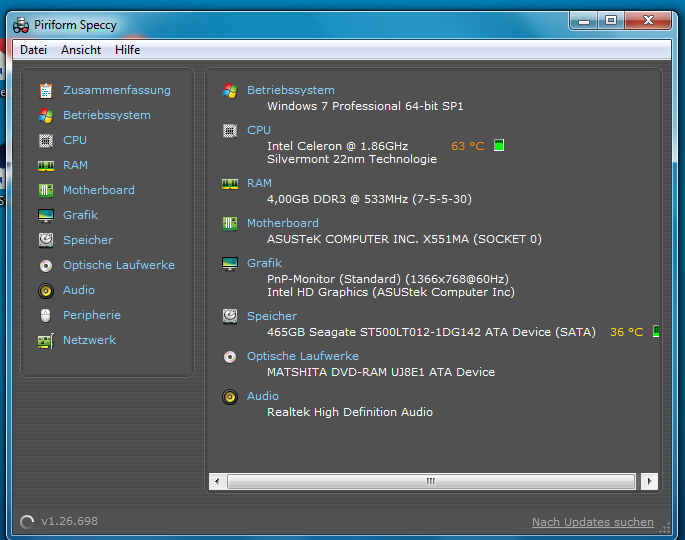Open the Datei menu
This screenshot has height=540, width=685.
coord(33,50)
